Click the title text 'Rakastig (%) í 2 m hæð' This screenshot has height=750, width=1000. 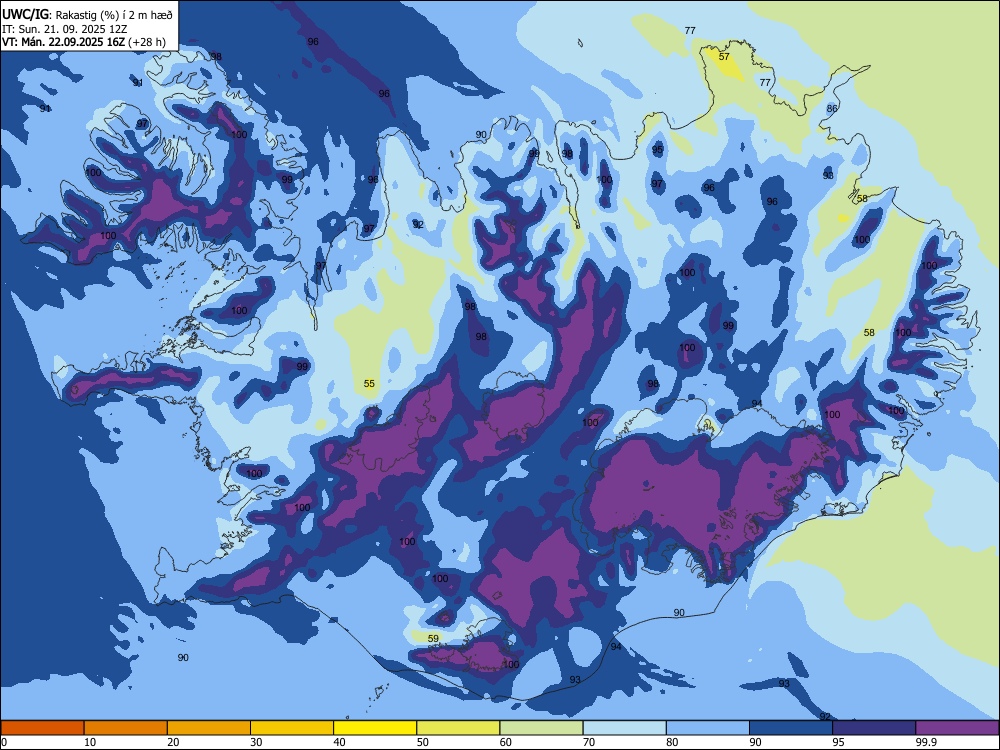(114, 15)
